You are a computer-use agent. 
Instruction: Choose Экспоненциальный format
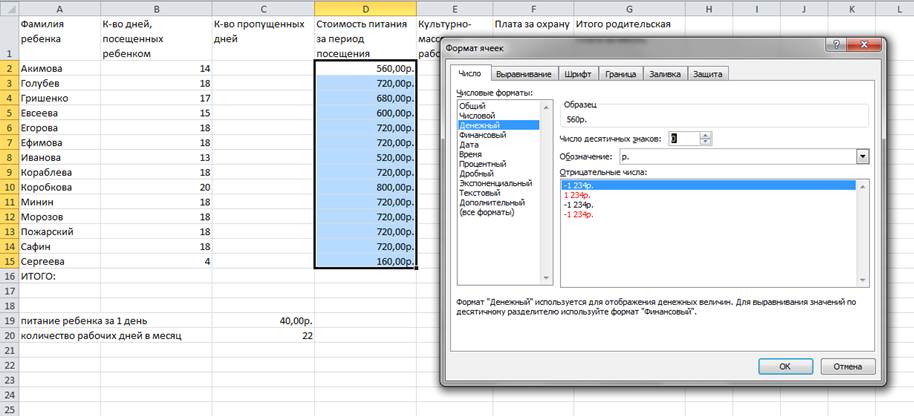(499, 183)
